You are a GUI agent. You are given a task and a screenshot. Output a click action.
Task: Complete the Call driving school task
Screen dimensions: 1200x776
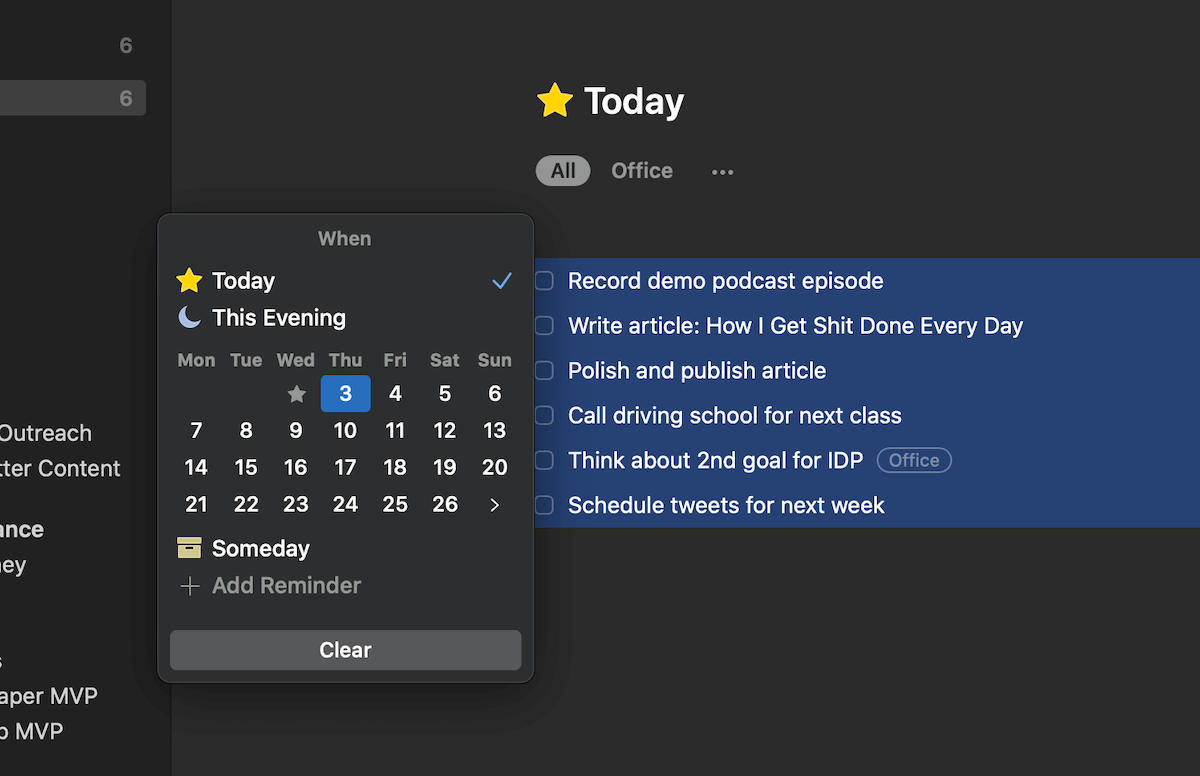pos(543,415)
